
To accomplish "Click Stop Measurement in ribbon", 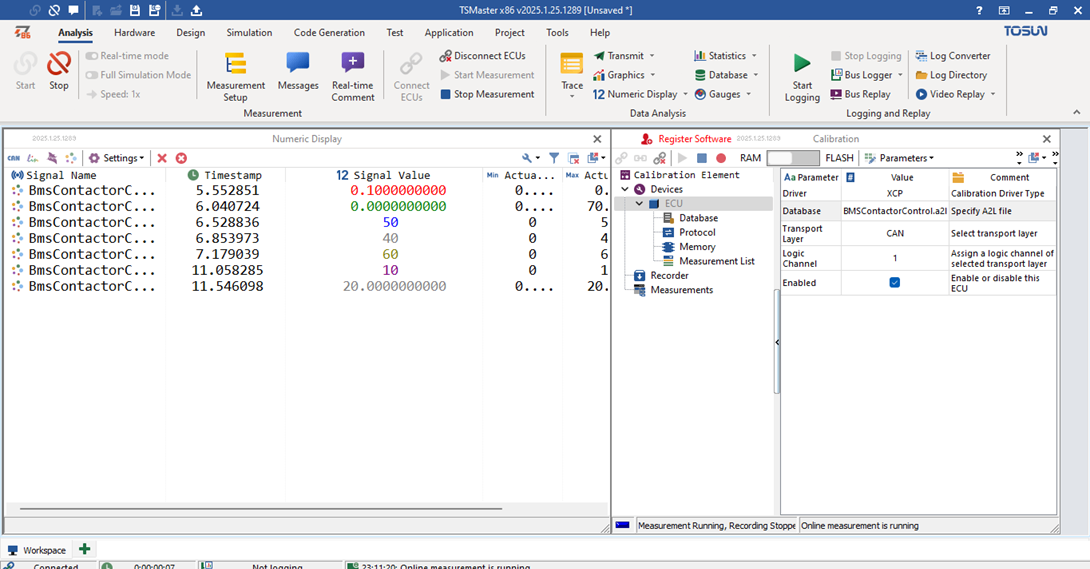I will click(487, 94).
